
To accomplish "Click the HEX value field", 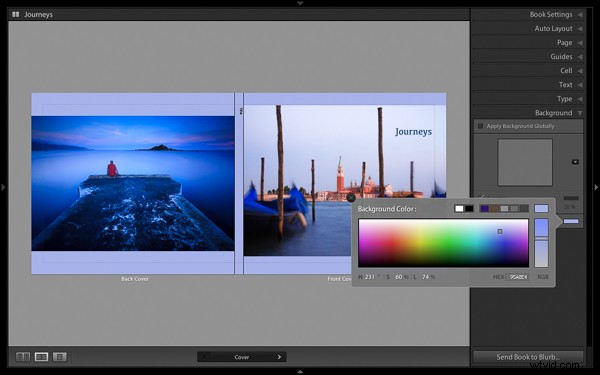I will (518, 277).
